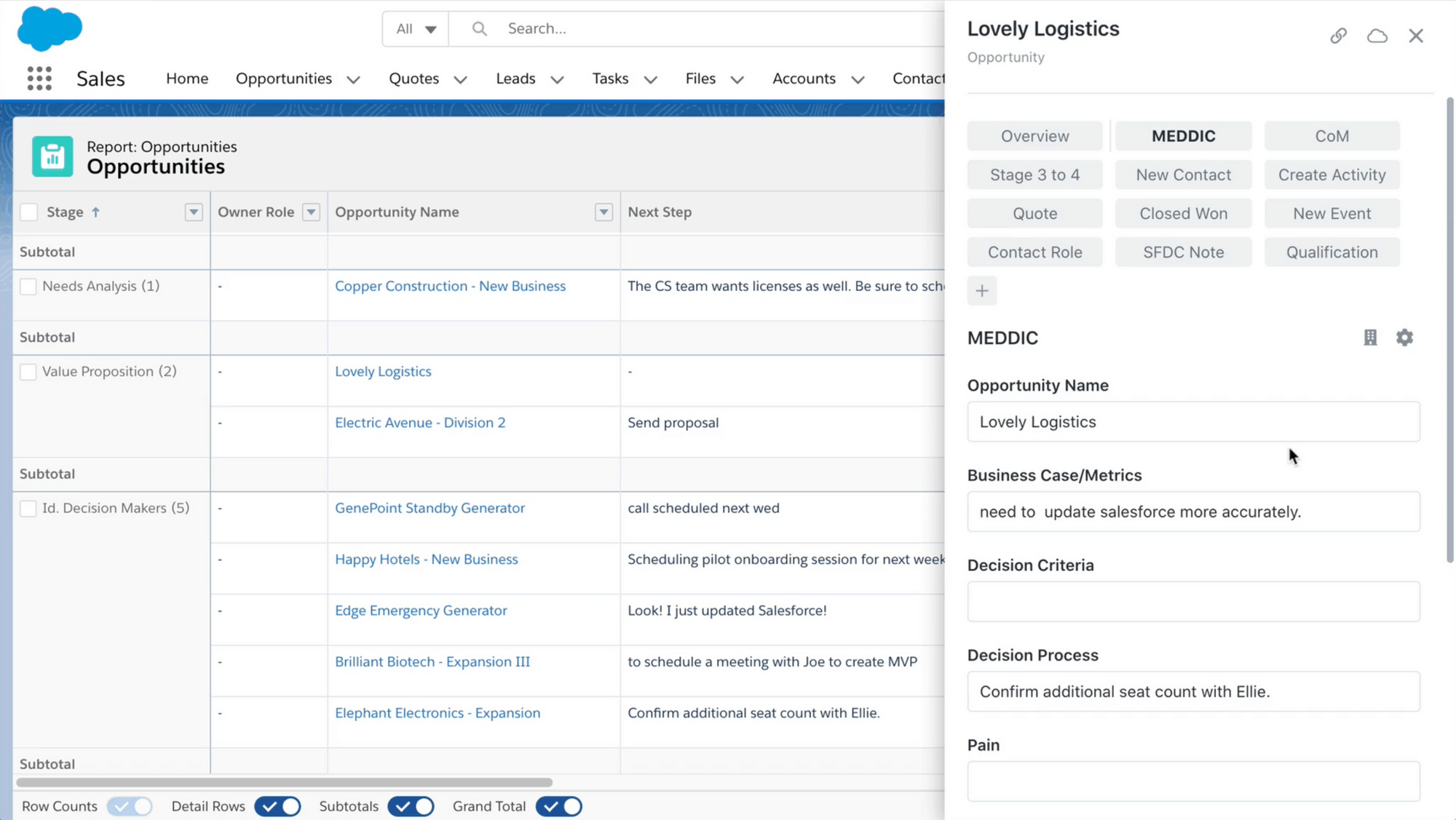This screenshot has width=1456, height=820.
Task: Click the side panel vertical scrollbar
Action: click(1449, 329)
